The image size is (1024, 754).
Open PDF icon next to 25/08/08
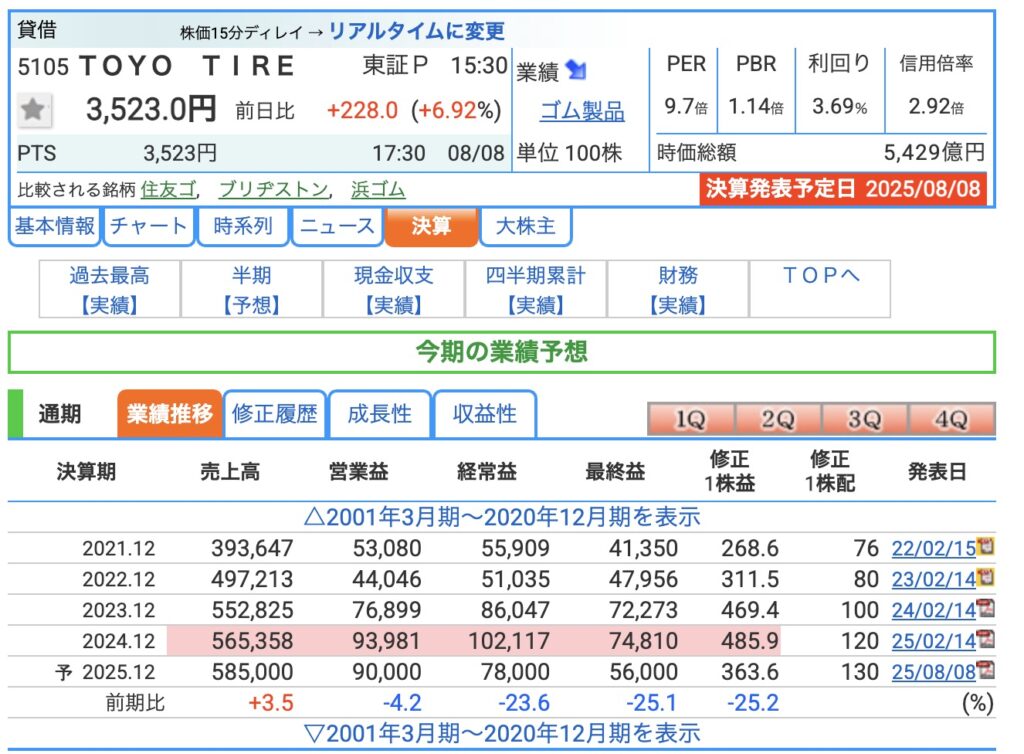(x=985, y=670)
